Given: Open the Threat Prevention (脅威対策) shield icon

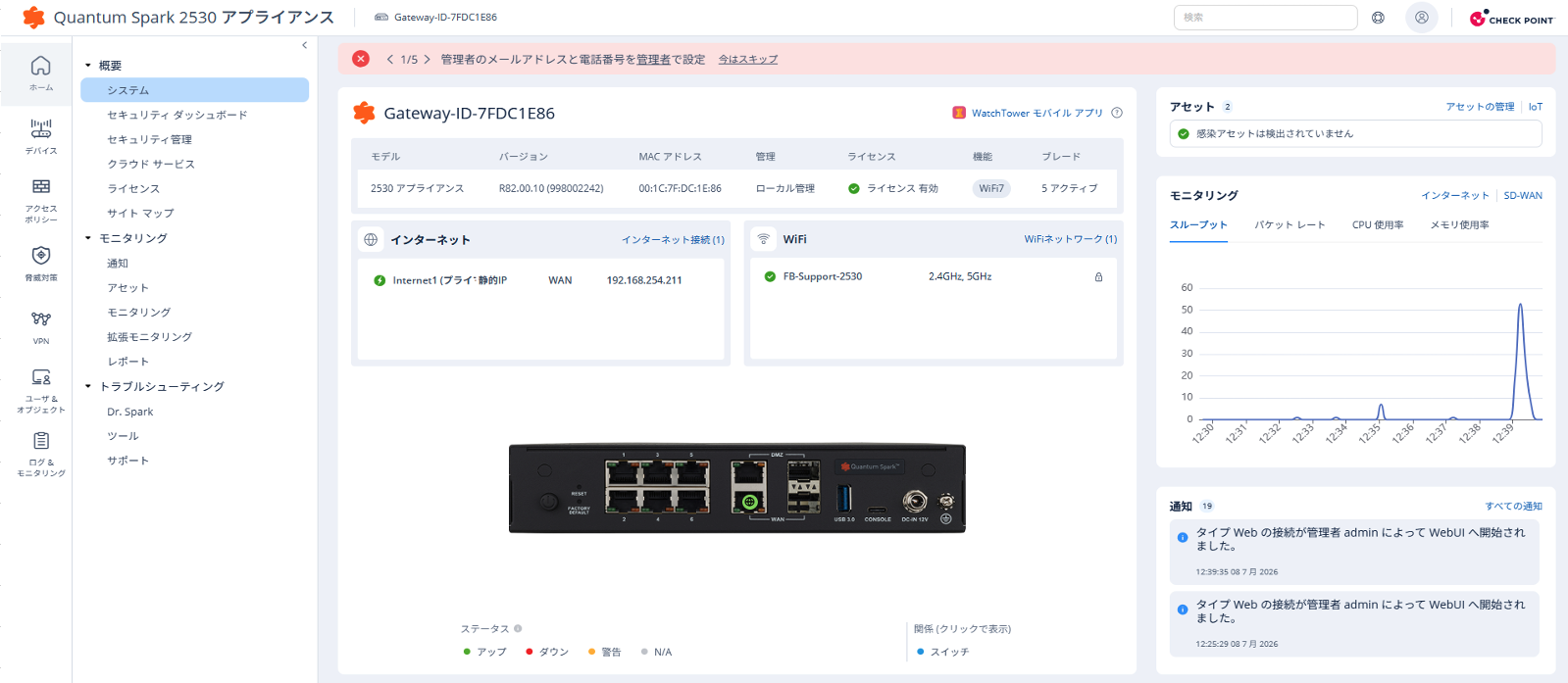Looking at the screenshot, I should pyautogui.click(x=40, y=263).
